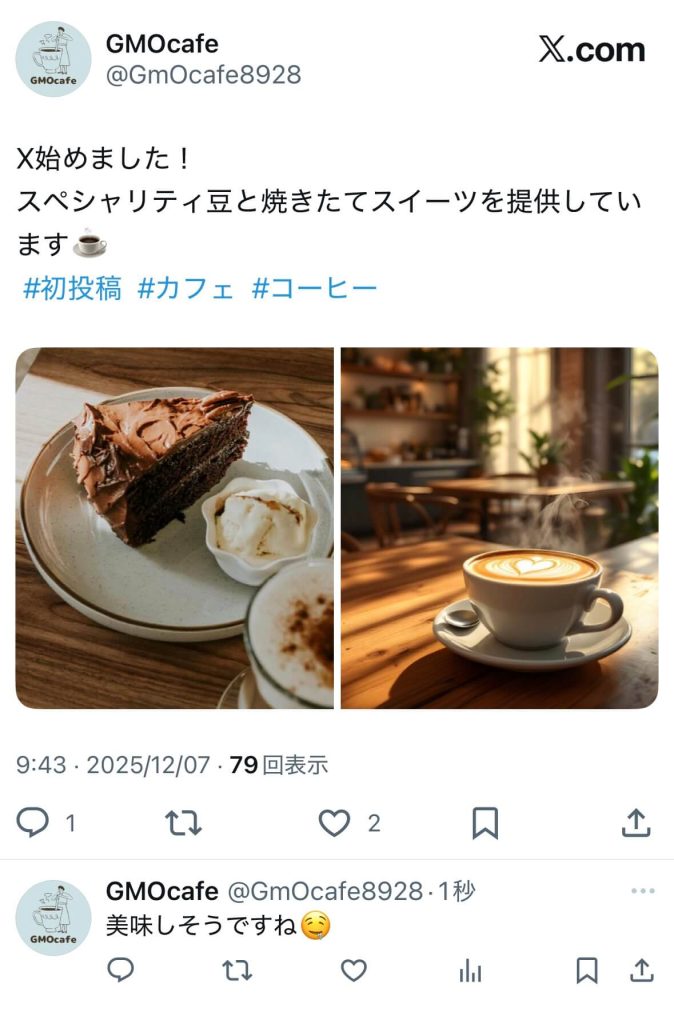Tap the @GmOcafe8928 handle in header
Screen dimensions: 674x1024
click(x=203, y=75)
